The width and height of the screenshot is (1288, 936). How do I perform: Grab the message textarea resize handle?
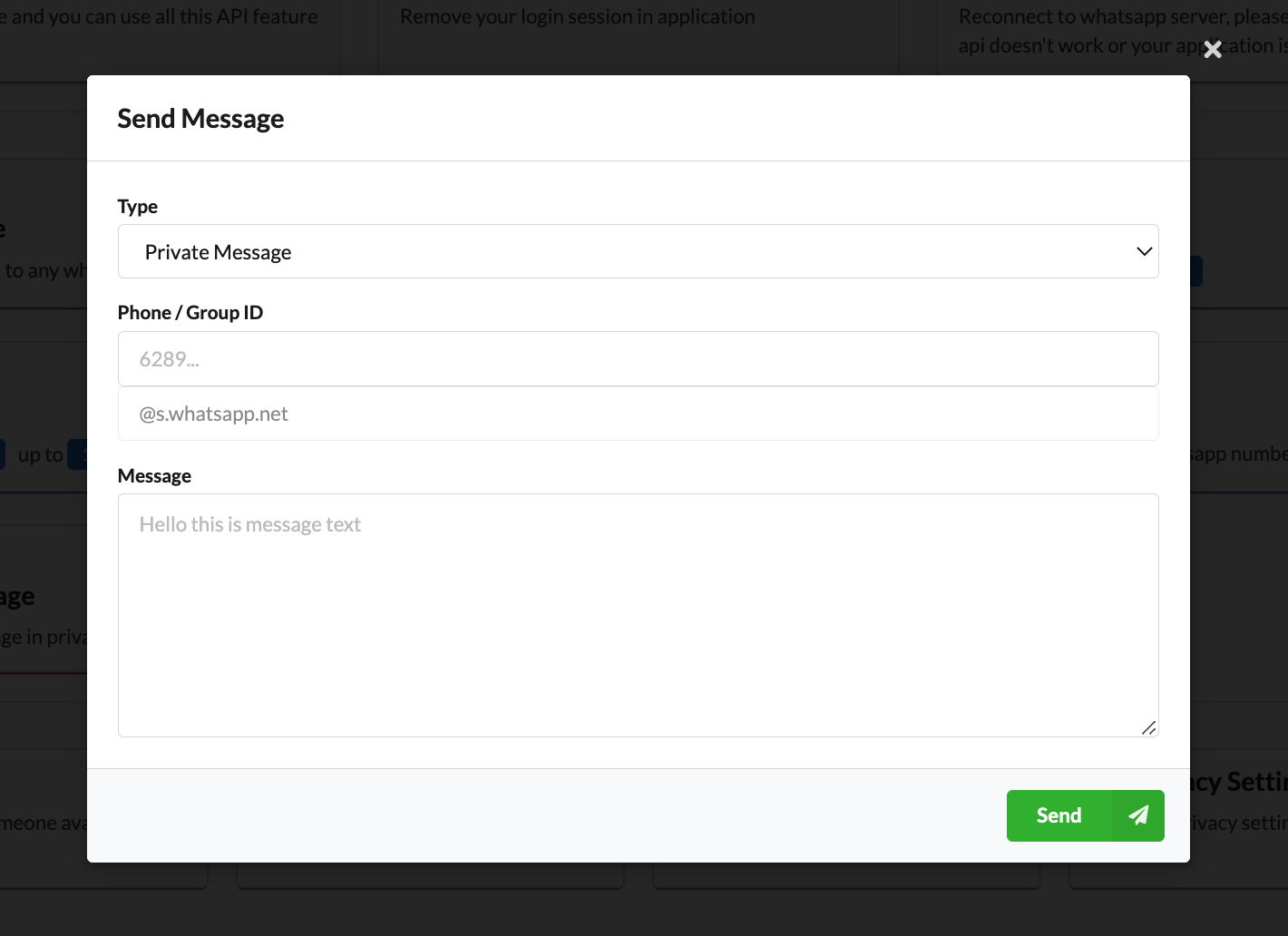[x=1149, y=727]
